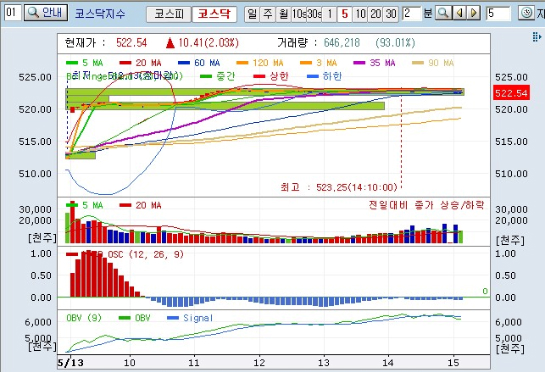Click the minutes input field showing 2
The width and height of the screenshot is (545, 372).
pyautogui.click(x=411, y=14)
